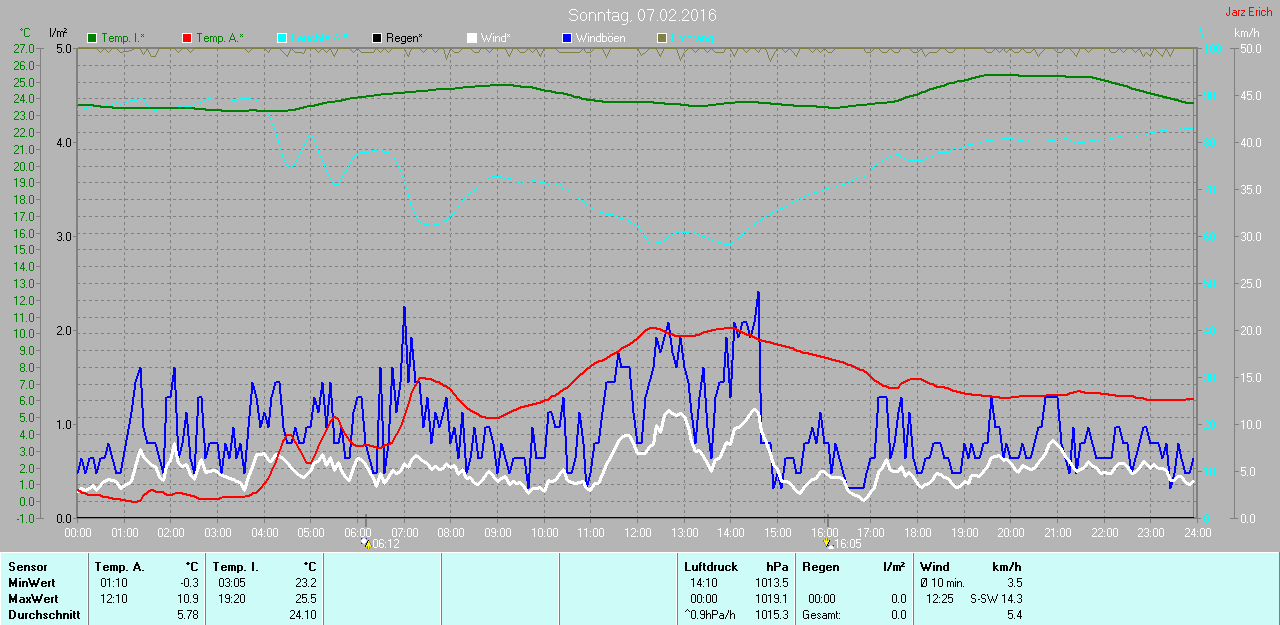Select the Wind column header in table
1280x625 pixels.
935,567
